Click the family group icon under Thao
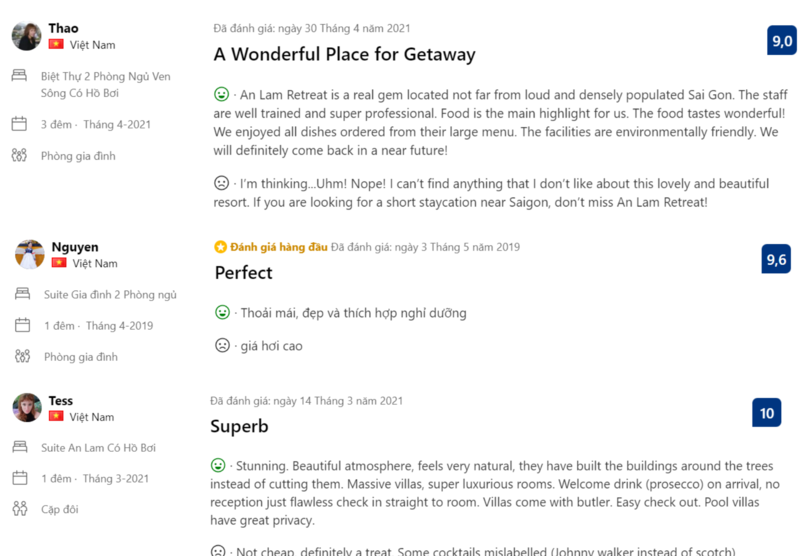The width and height of the screenshot is (800, 556). (x=19, y=156)
